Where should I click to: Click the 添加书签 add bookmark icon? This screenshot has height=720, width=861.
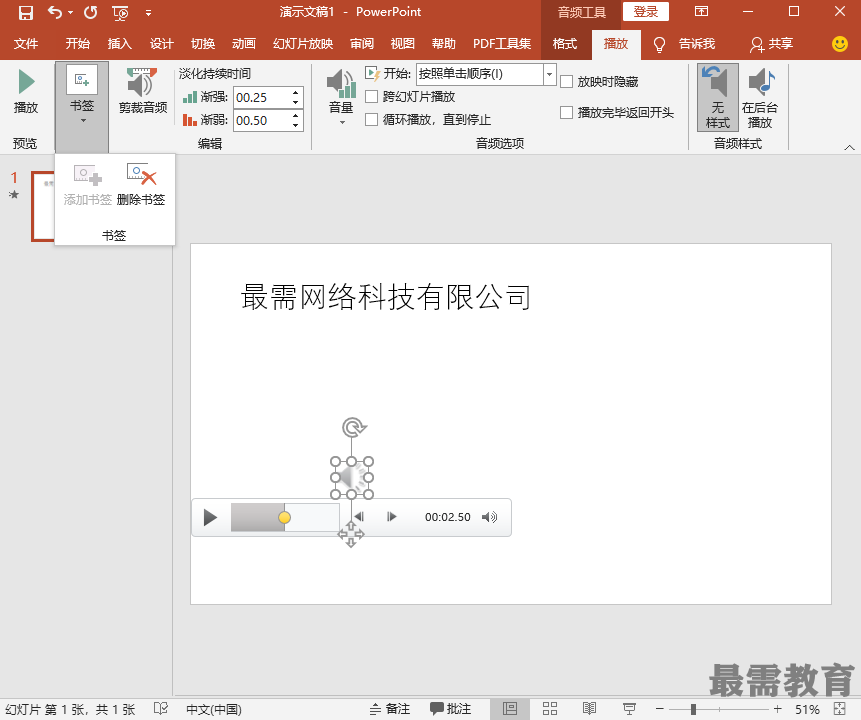click(x=88, y=185)
